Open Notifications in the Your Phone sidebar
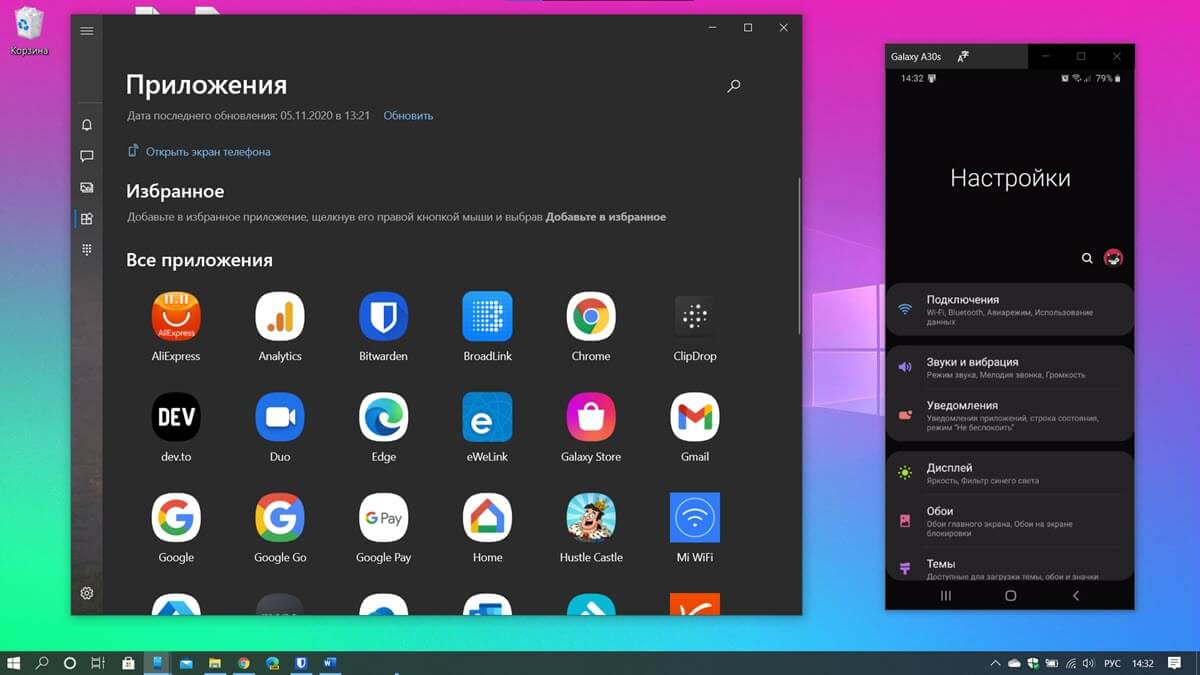The height and width of the screenshot is (675, 1200). [x=87, y=125]
